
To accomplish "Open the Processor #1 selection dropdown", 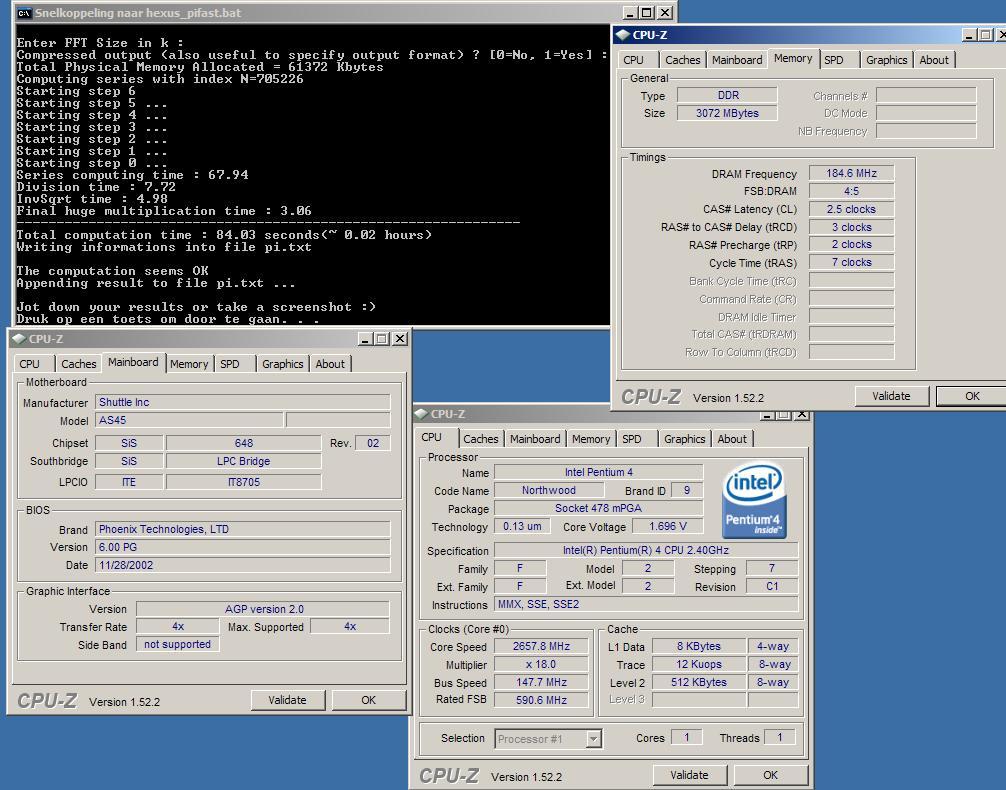I will pyautogui.click(x=593, y=739).
